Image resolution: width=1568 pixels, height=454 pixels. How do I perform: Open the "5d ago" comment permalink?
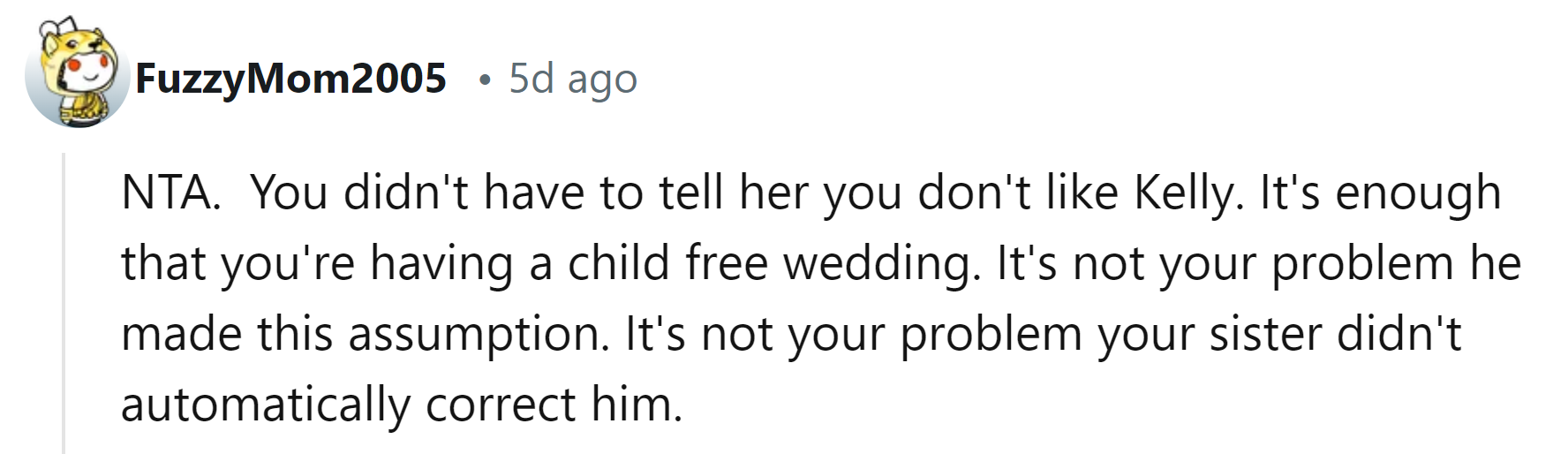coord(572,79)
